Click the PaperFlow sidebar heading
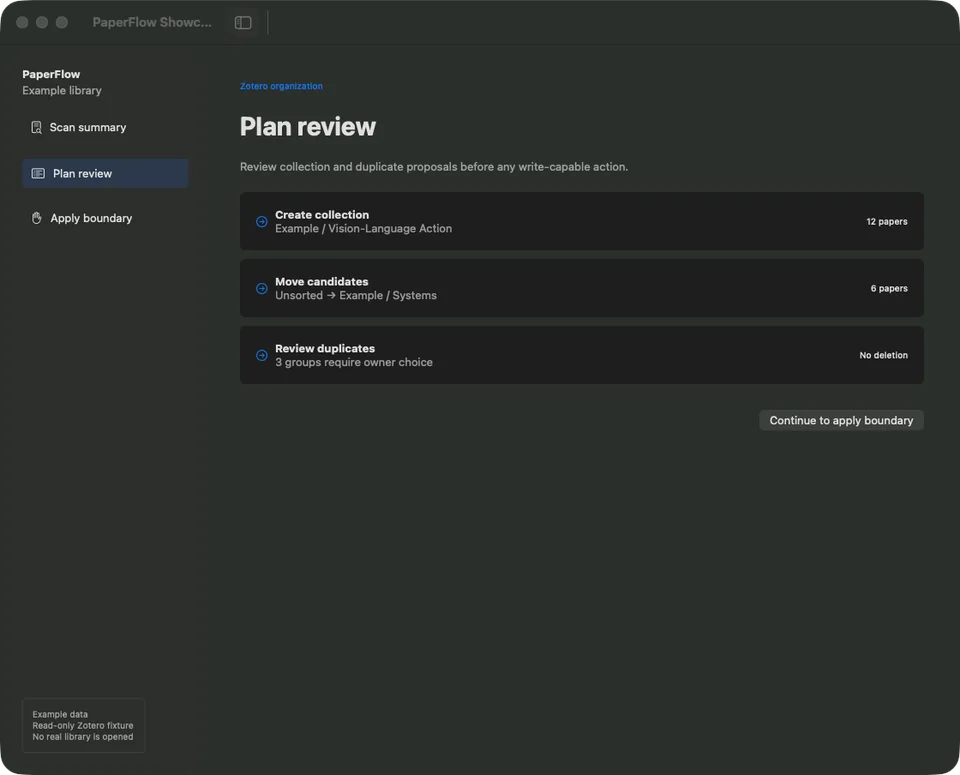The height and width of the screenshot is (775, 960). click(x=51, y=74)
